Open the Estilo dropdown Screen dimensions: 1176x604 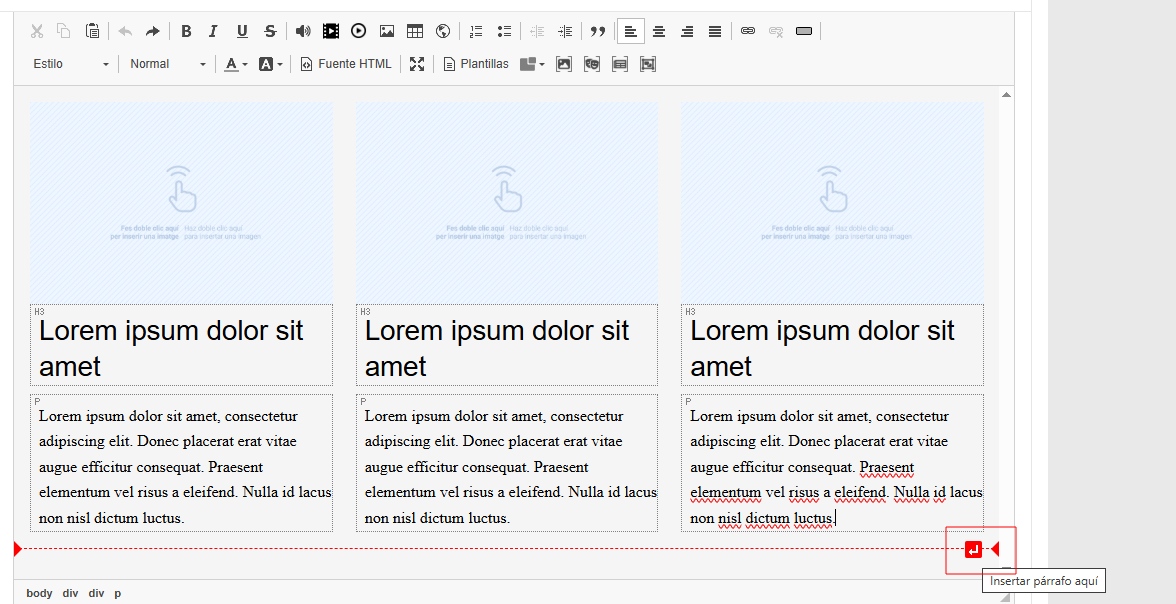tap(70, 65)
